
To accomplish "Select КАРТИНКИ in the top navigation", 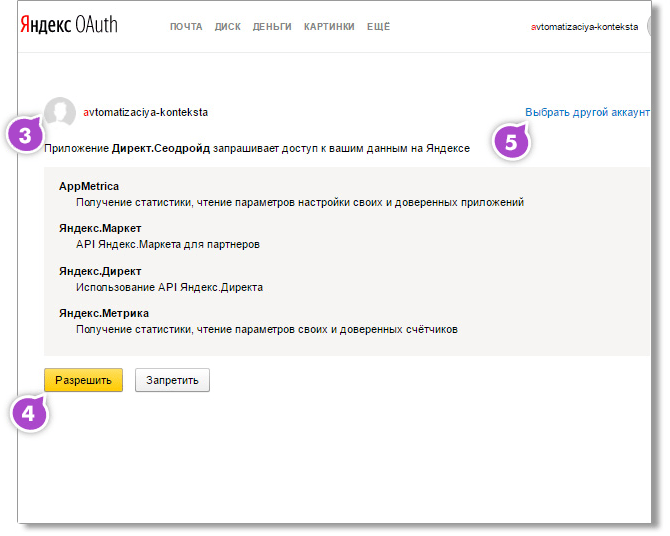I will (329, 27).
